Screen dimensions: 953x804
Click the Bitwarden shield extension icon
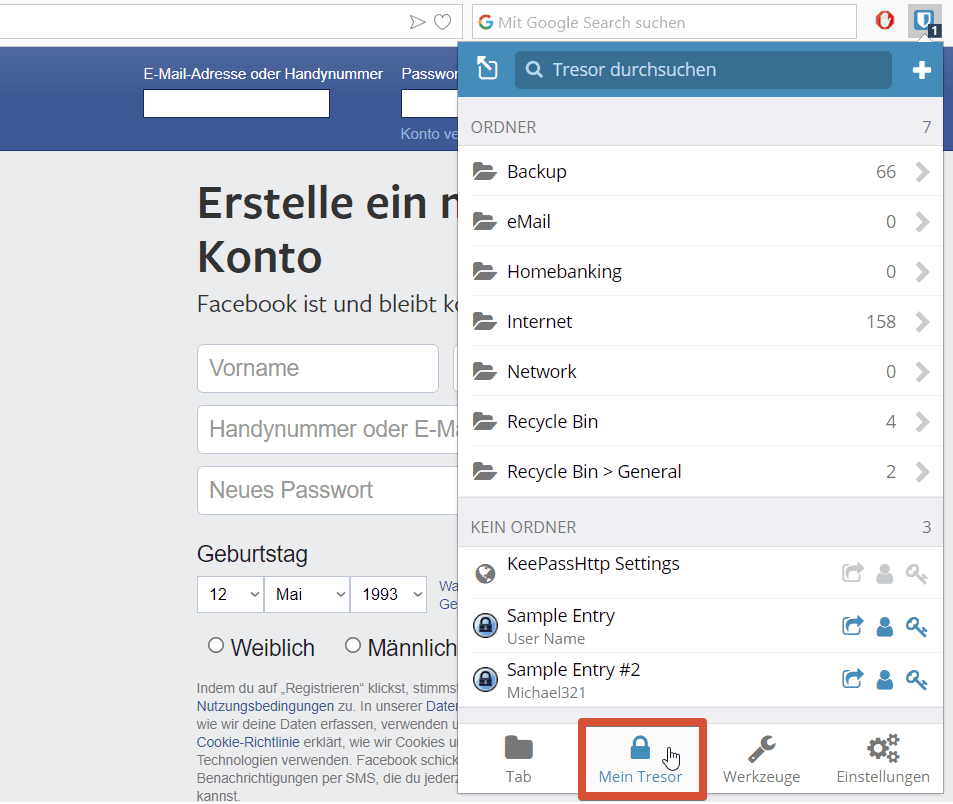coord(924,22)
